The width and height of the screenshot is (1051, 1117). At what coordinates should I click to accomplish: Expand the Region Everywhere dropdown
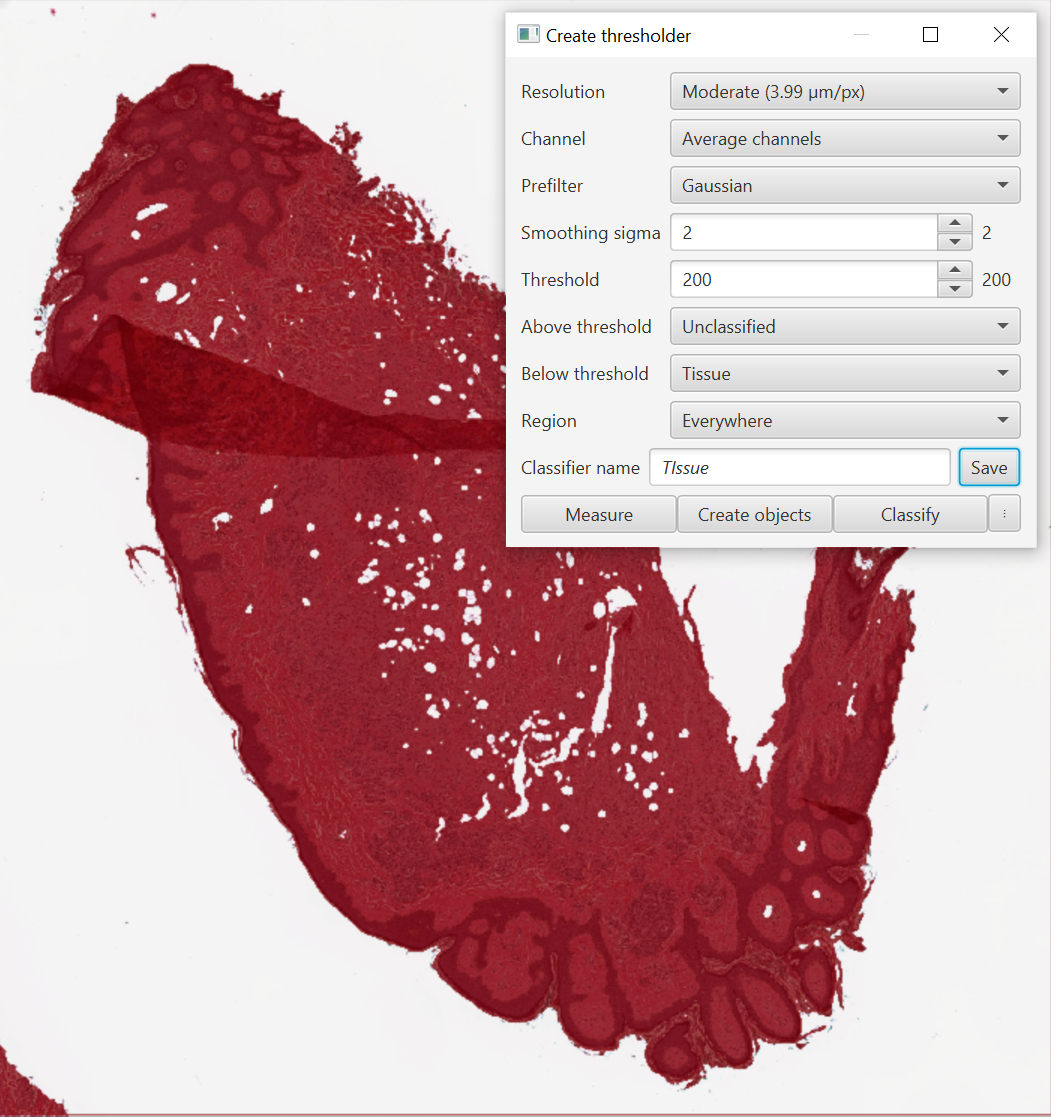click(x=844, y=420)
